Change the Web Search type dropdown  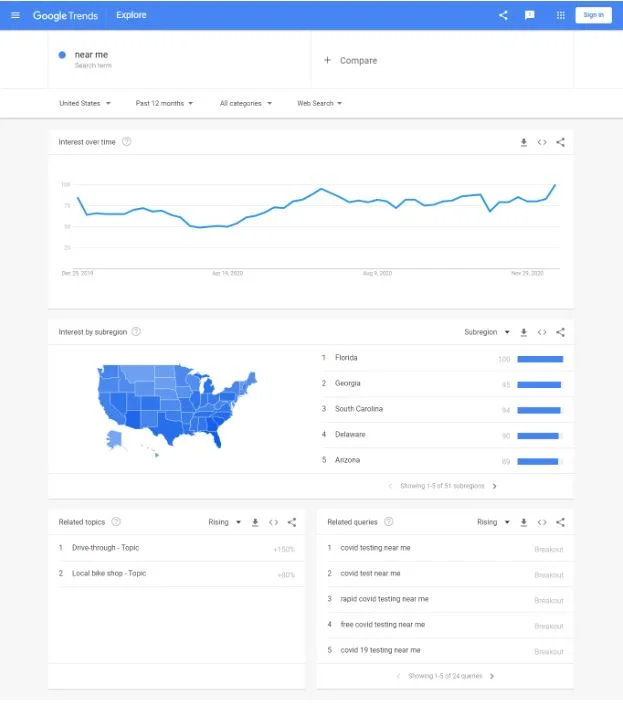320,103
